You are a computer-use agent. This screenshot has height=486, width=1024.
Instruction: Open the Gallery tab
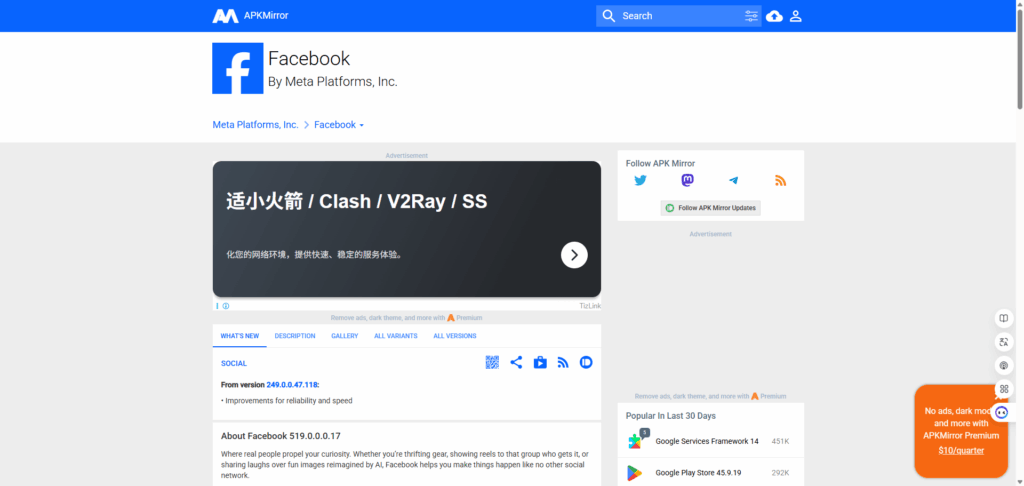[x=345, y=336]
